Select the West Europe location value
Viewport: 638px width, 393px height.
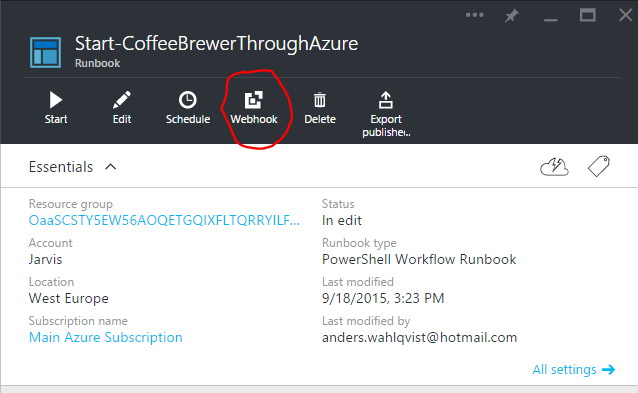click(x=68, y=298)
